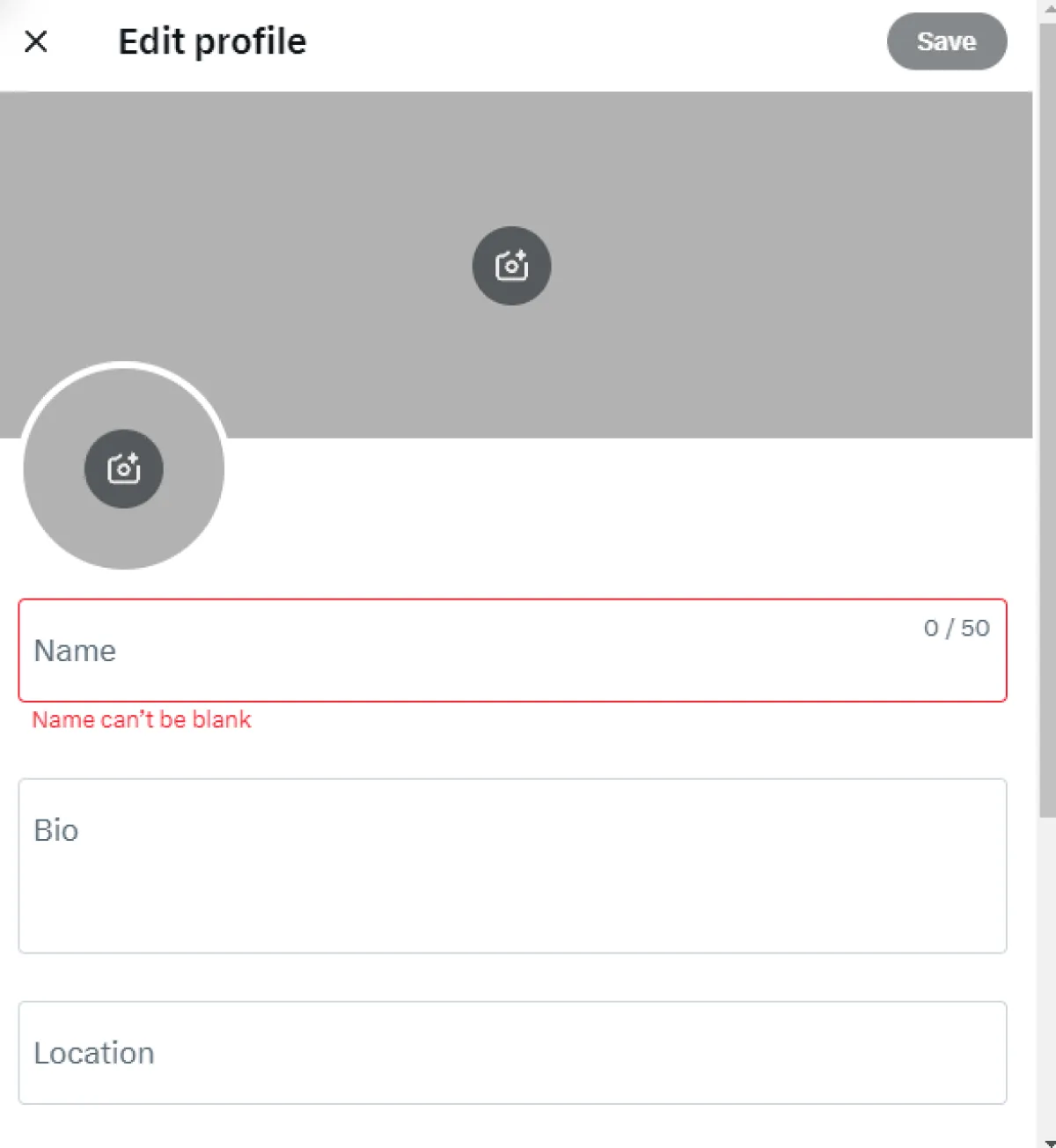Click the 0 / 50 character counter
Image resolution: width=1056 pixels, height=1148 pixels.
957,628
